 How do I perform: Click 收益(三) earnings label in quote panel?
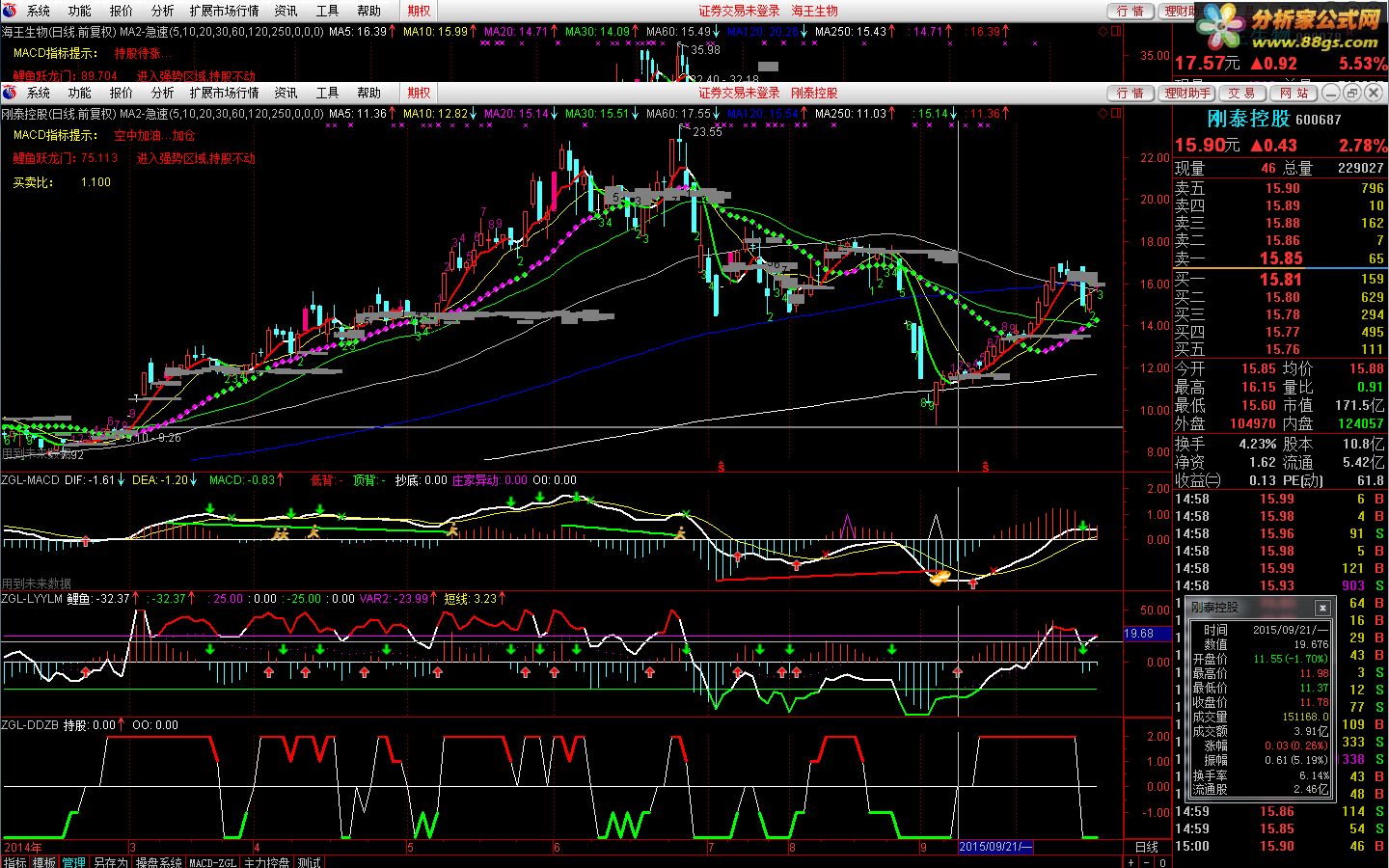tap(1198, 480)
